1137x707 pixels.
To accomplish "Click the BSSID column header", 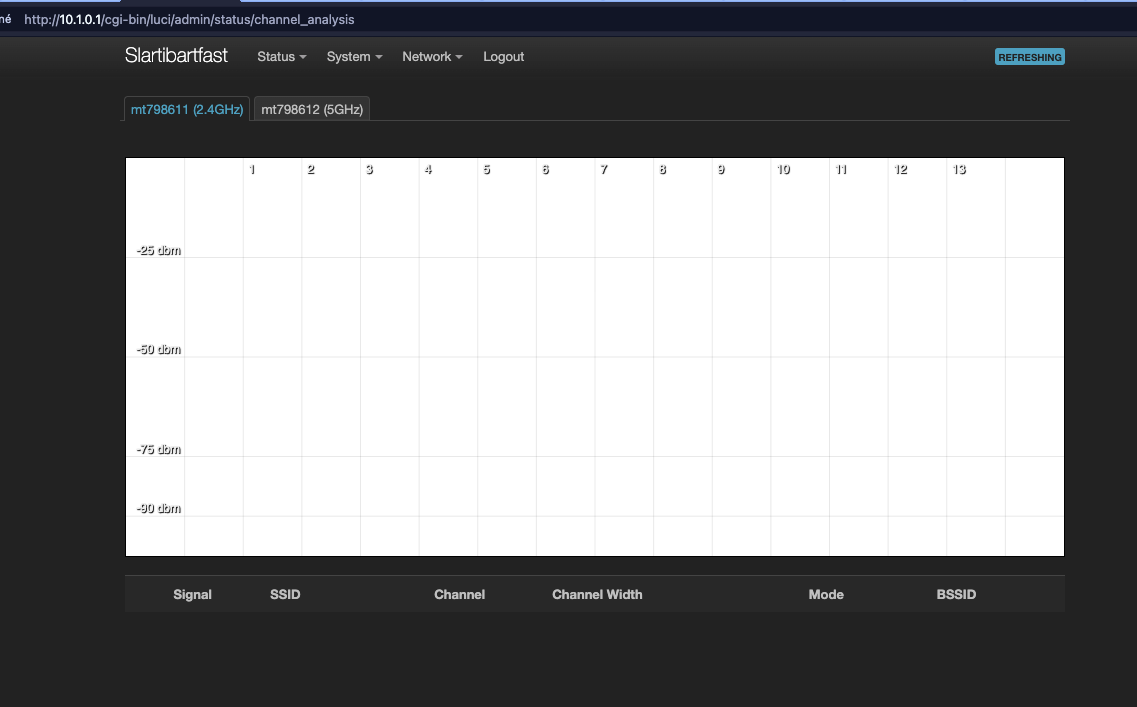I will click(956, 594).
